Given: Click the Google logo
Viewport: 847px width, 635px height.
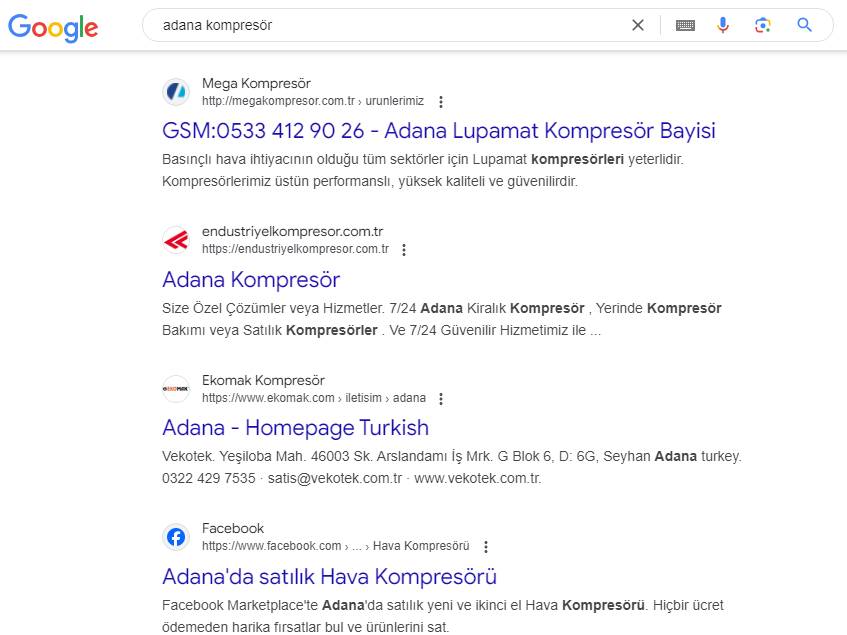Looking at the screenshot, I should [53, 27].
